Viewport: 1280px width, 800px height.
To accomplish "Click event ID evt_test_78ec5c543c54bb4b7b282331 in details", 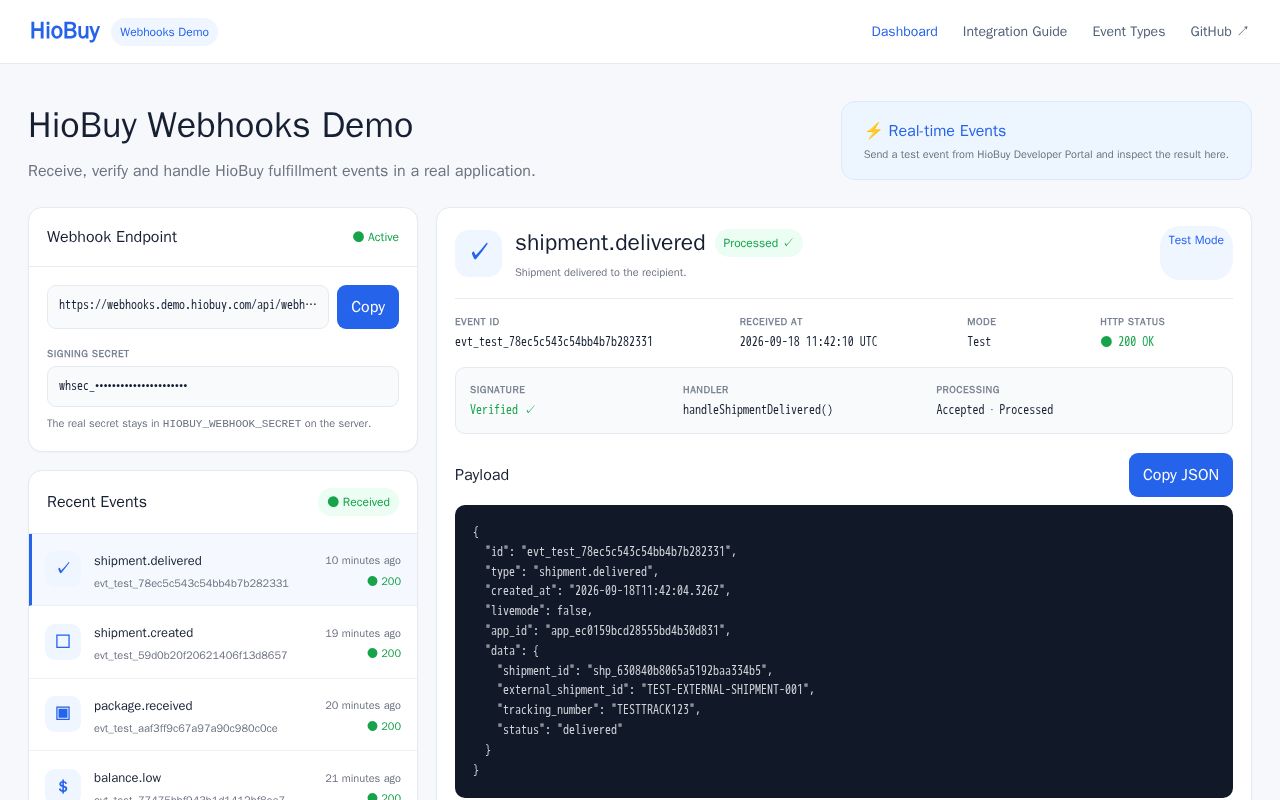I will click(x=554, y=342).
